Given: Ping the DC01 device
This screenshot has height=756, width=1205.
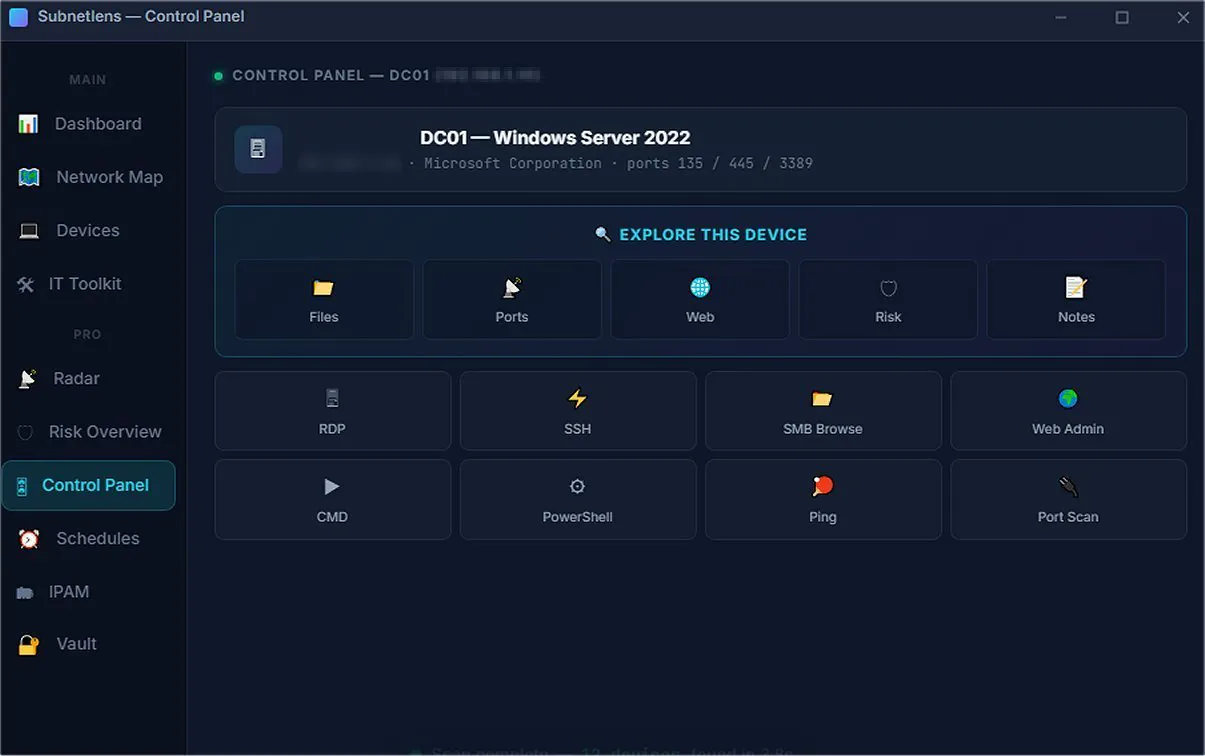Looking at the screenshot, I should tap(823, 500).
